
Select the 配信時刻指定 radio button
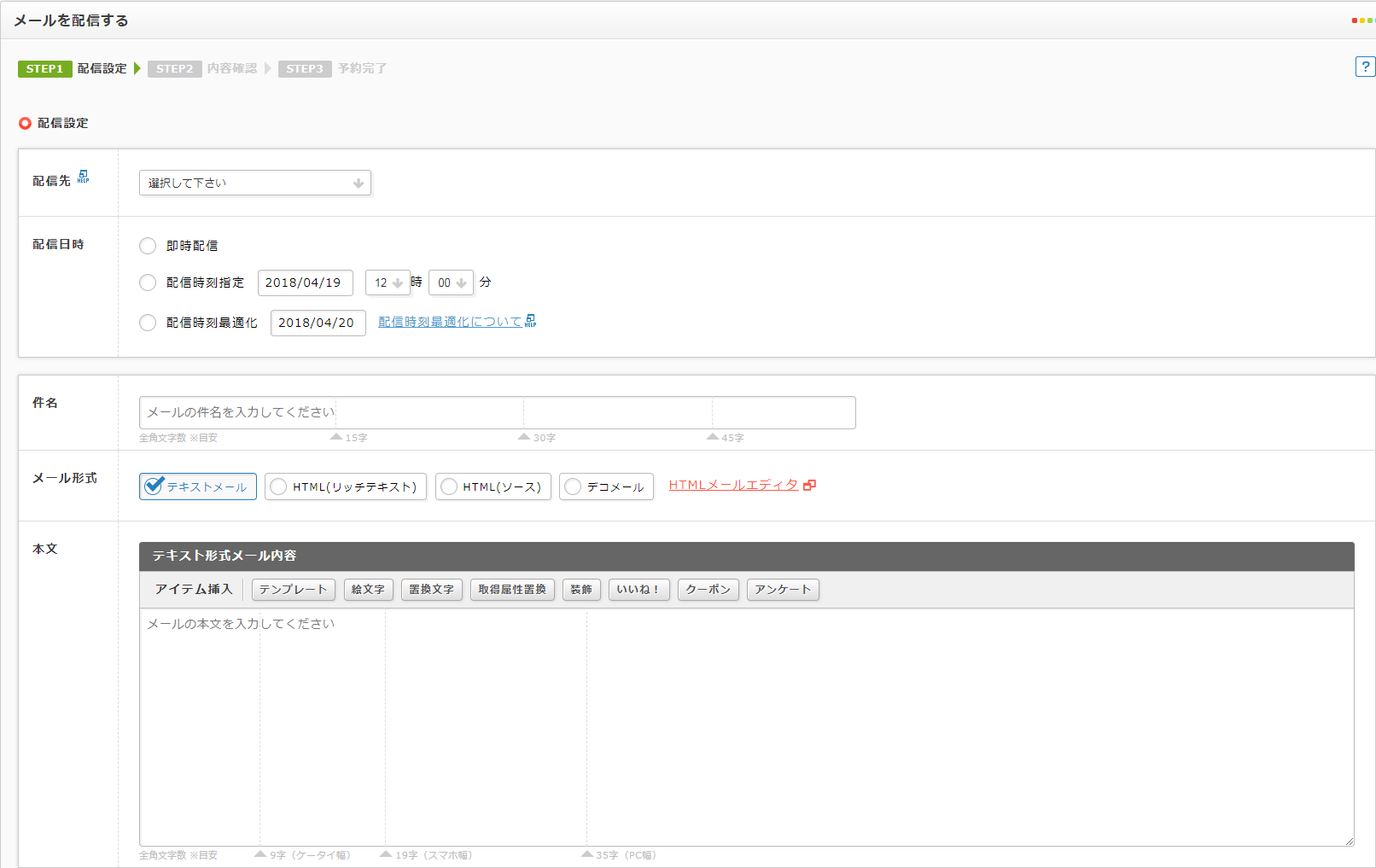click(148, 283)
